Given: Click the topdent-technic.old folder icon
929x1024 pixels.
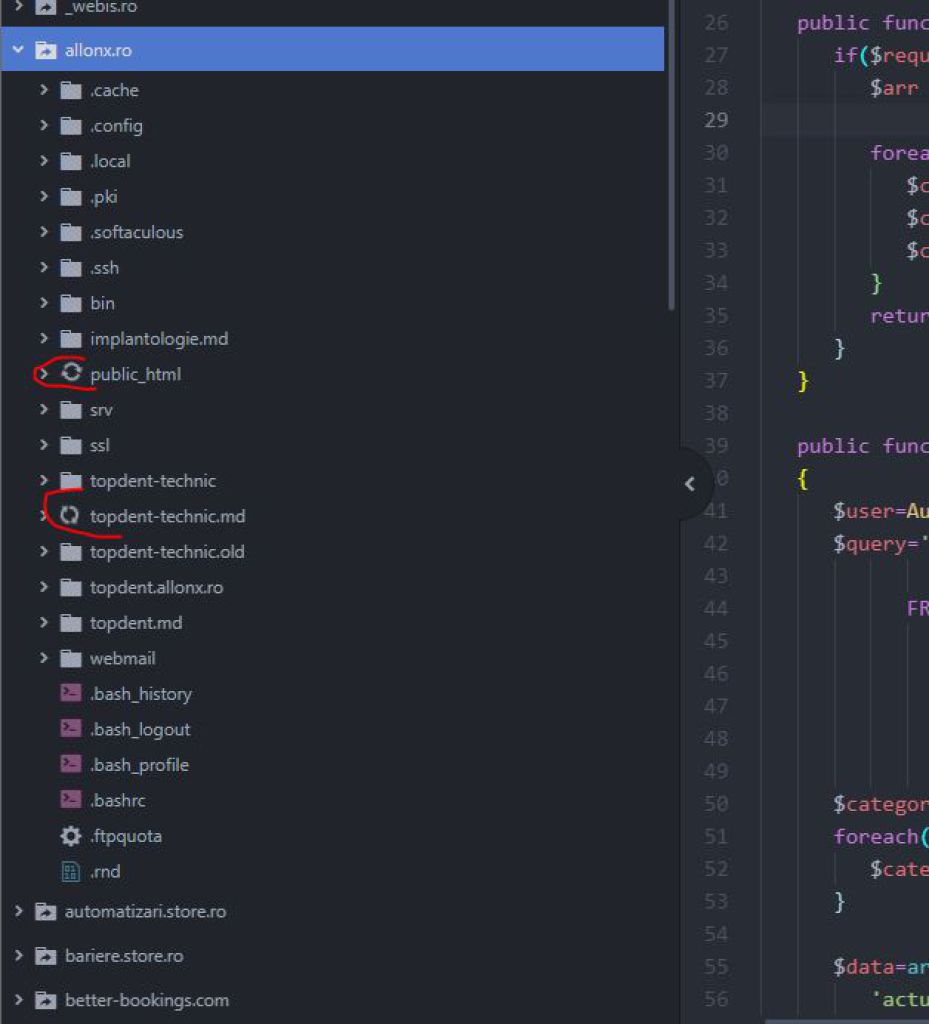Looking at the screenshot, I should 71,552.
